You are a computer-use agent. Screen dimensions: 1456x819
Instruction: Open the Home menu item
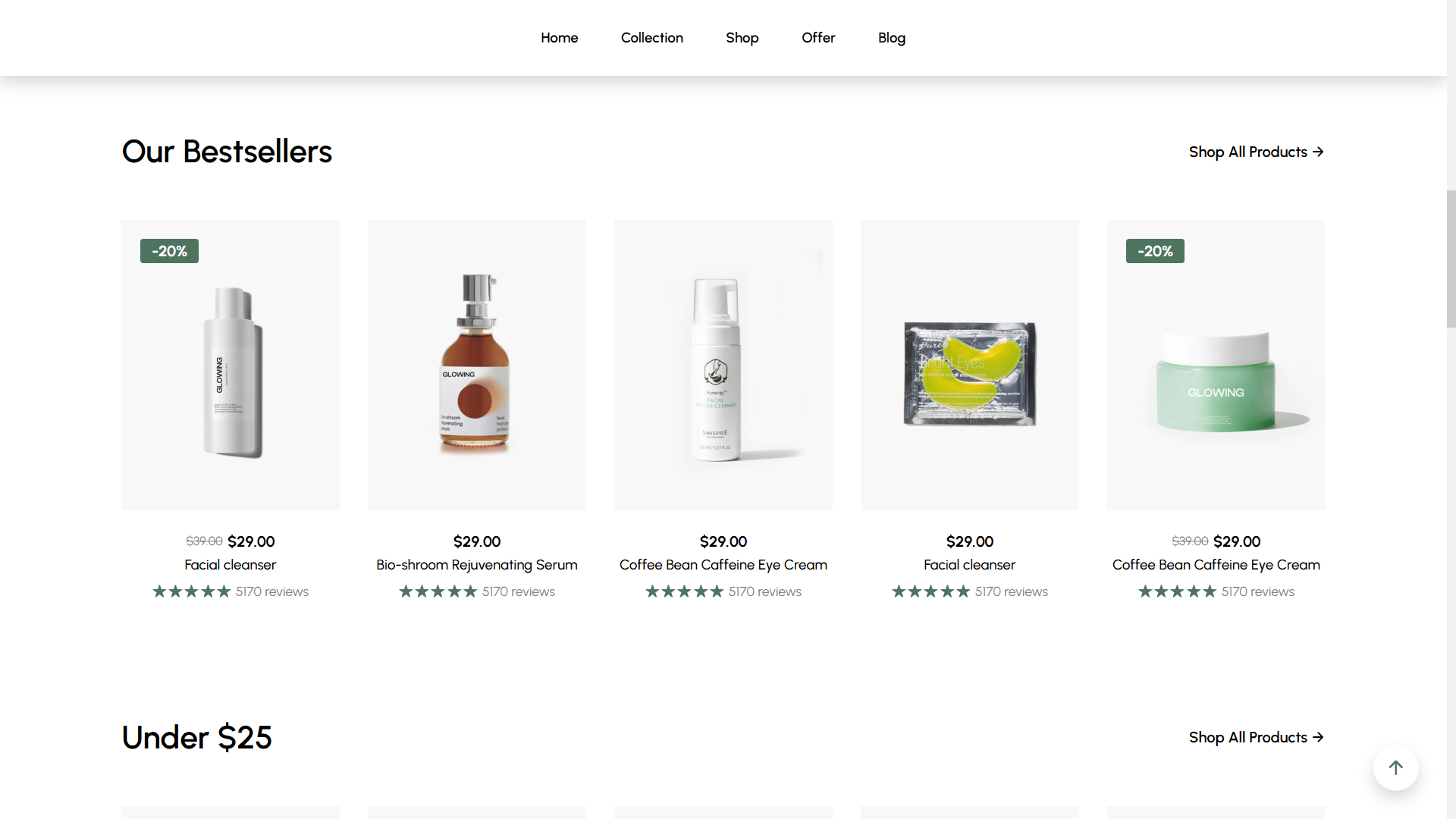click(559, 38)
